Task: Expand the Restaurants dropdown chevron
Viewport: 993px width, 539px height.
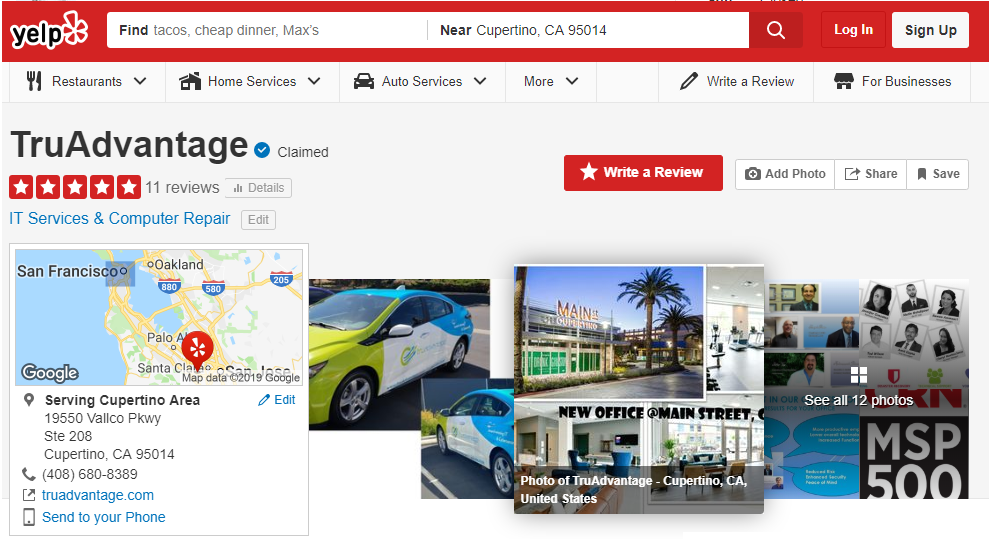Action: point(140,81)
